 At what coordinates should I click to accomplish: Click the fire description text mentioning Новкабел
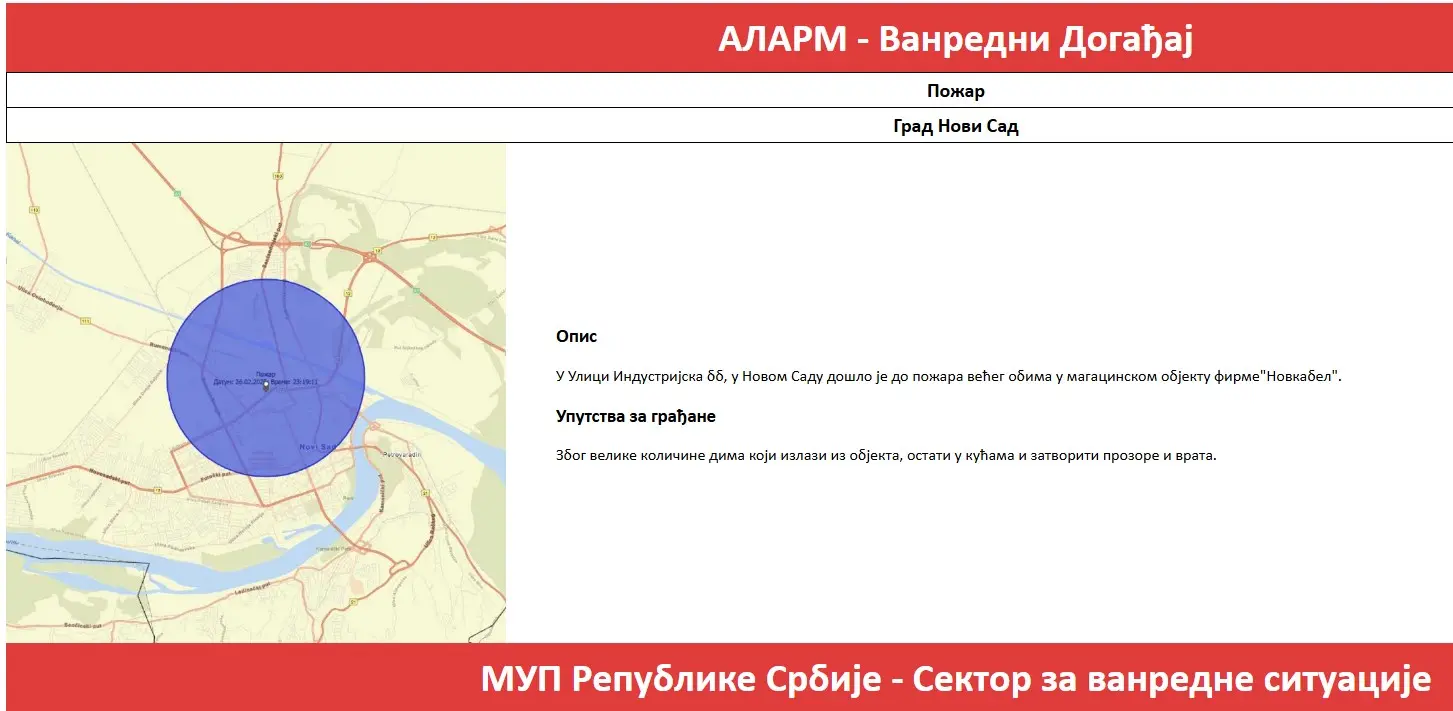[948, 376]
